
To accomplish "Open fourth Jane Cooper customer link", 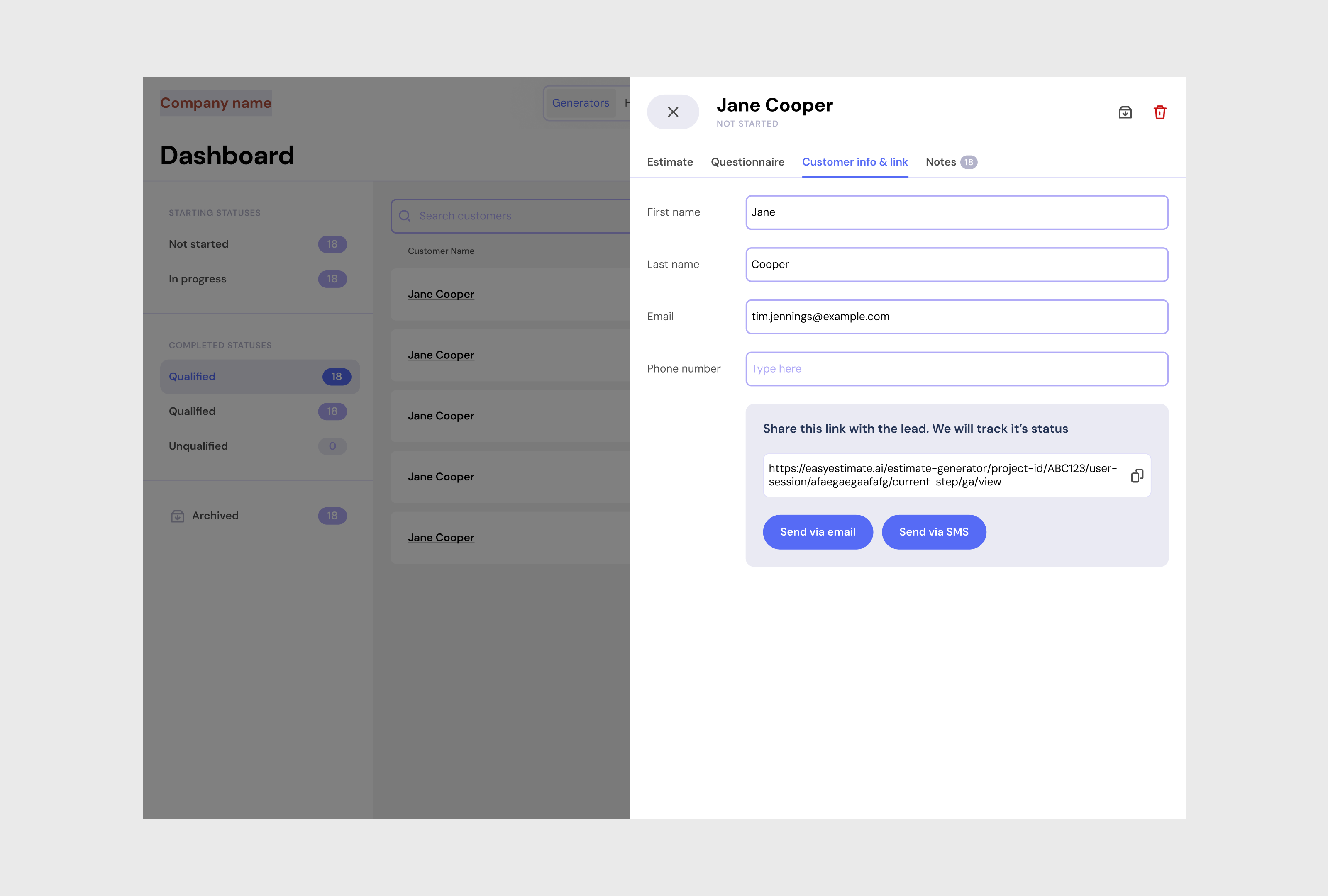I will coord(441,477).
